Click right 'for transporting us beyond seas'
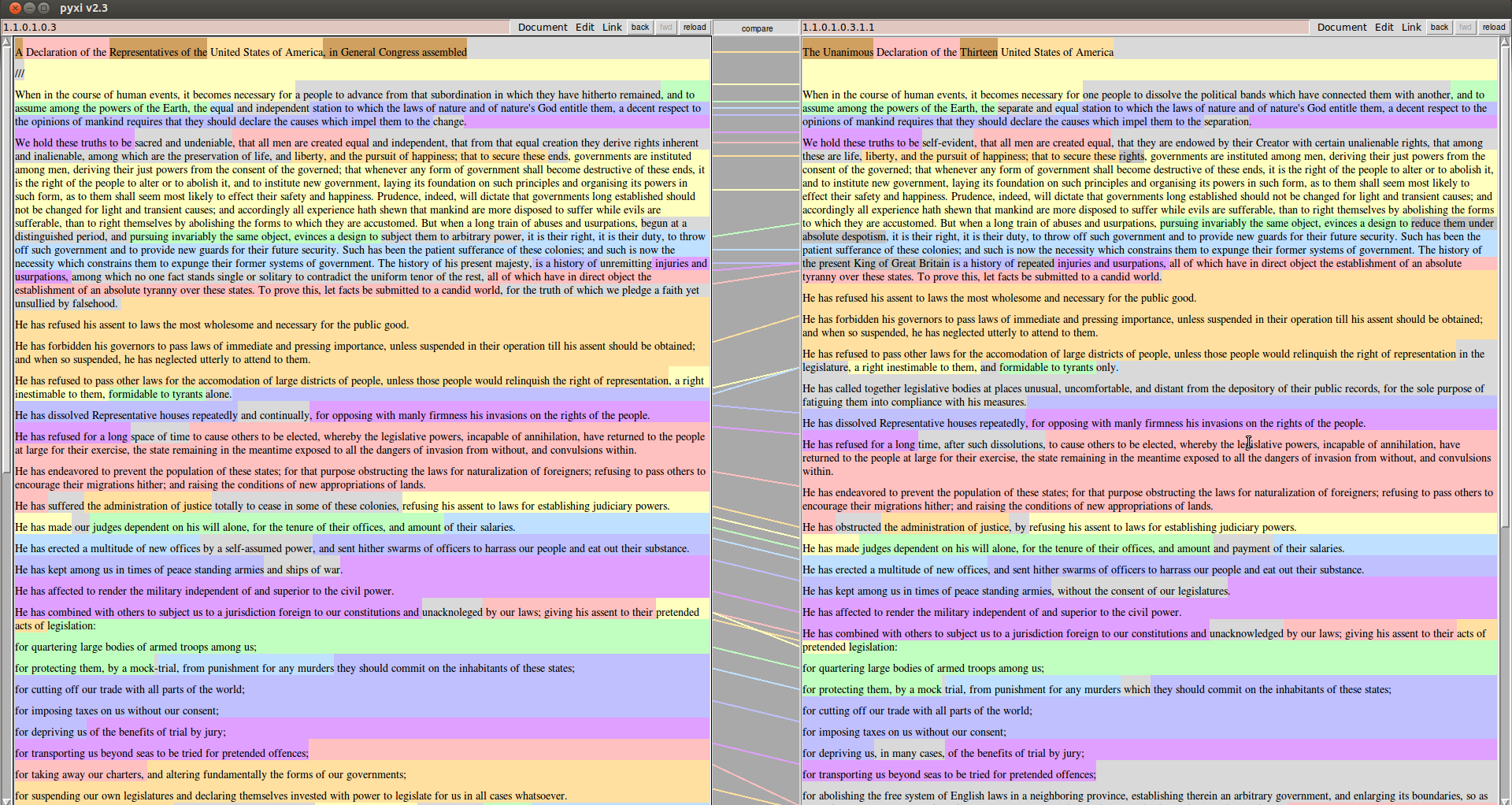The image size is (1512, 805). pos(949,775)
